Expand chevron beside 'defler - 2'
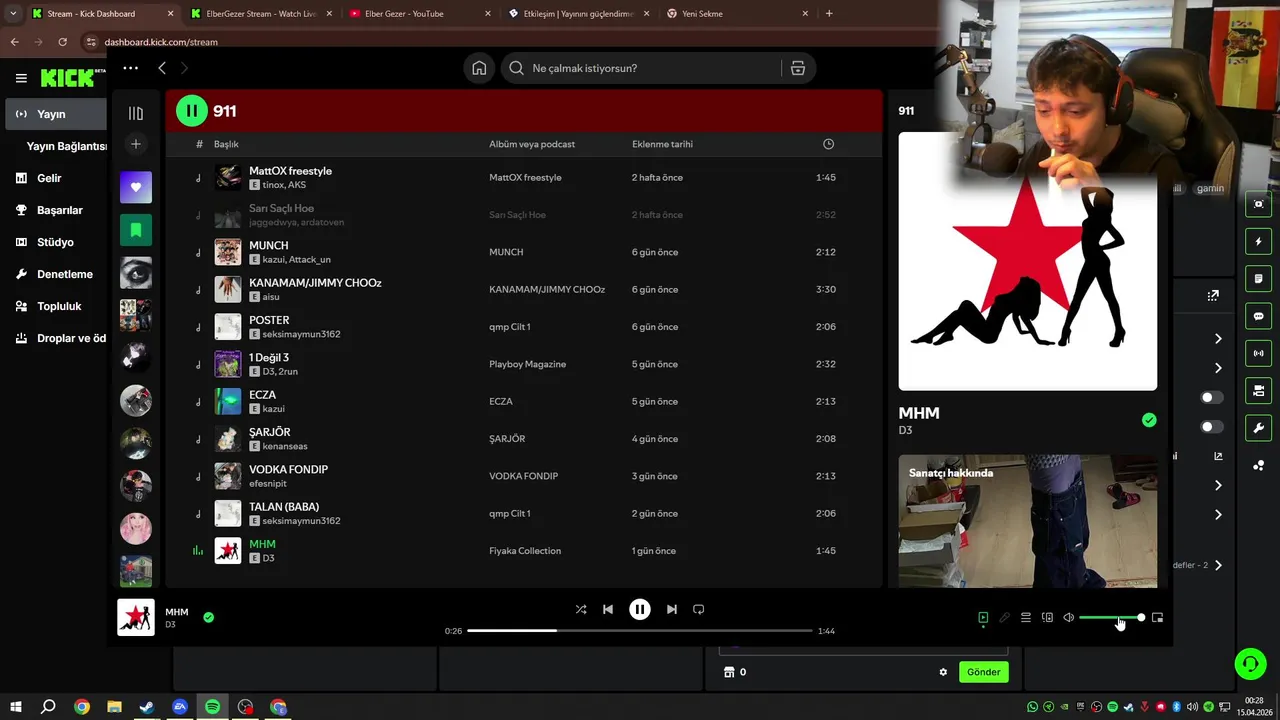This screenshot has height=720, width=1280. tap(1218, 565)
